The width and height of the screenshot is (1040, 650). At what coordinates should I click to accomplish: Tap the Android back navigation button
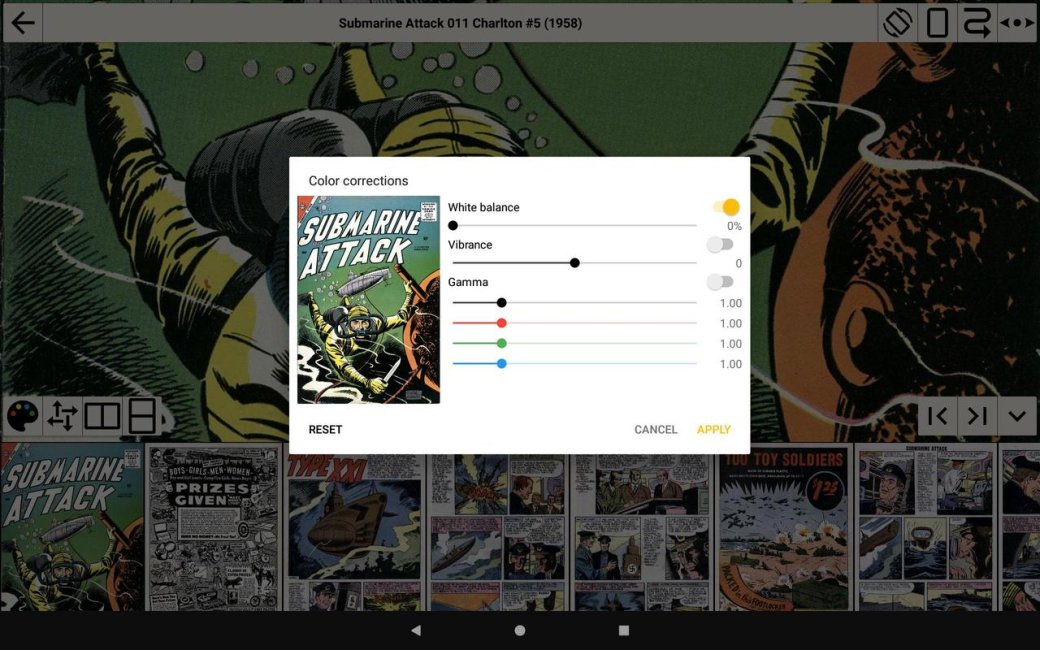pyautogui.click(x=416, y=630)
